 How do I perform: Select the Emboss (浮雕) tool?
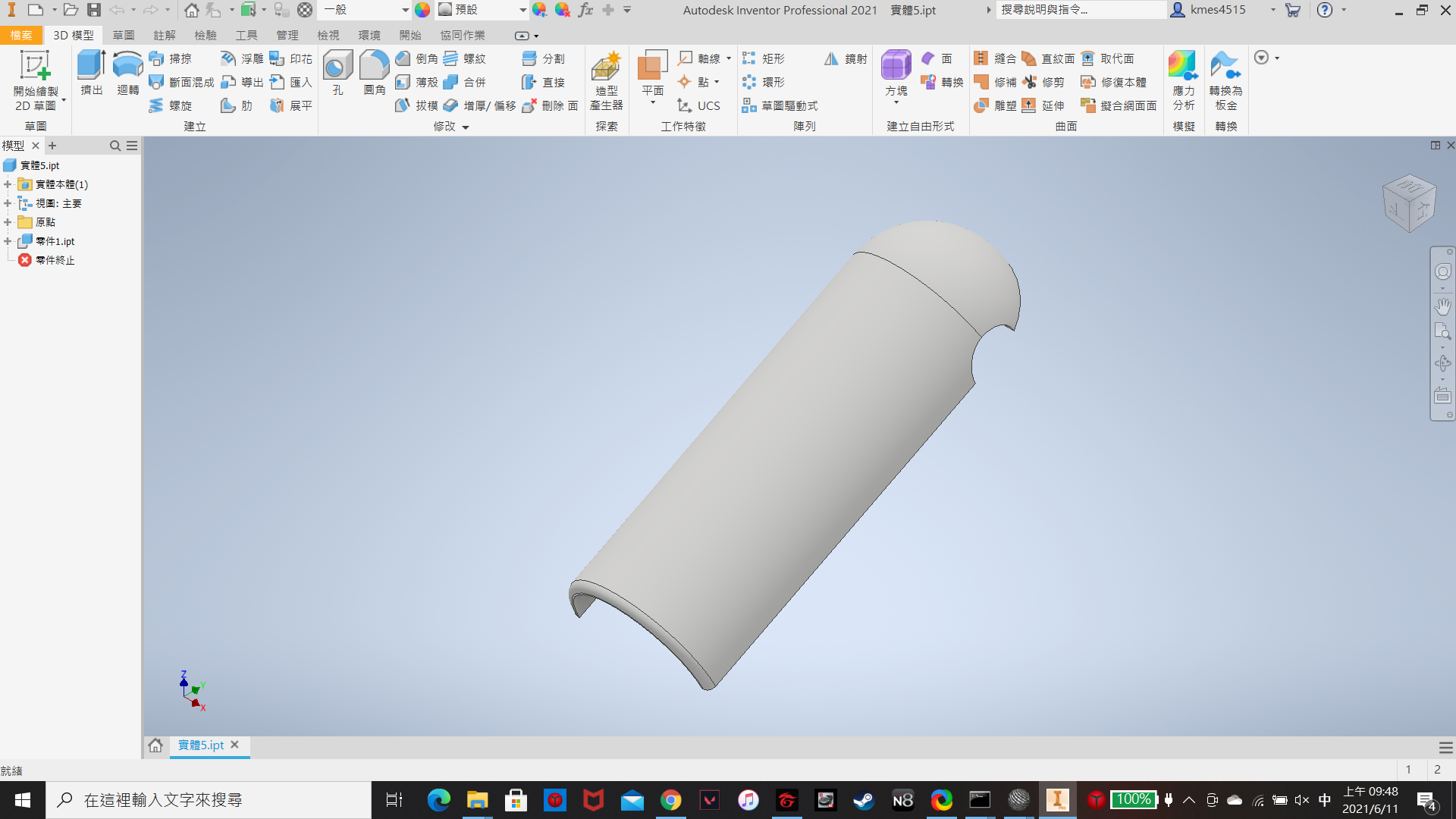click(x=242, y=58)
